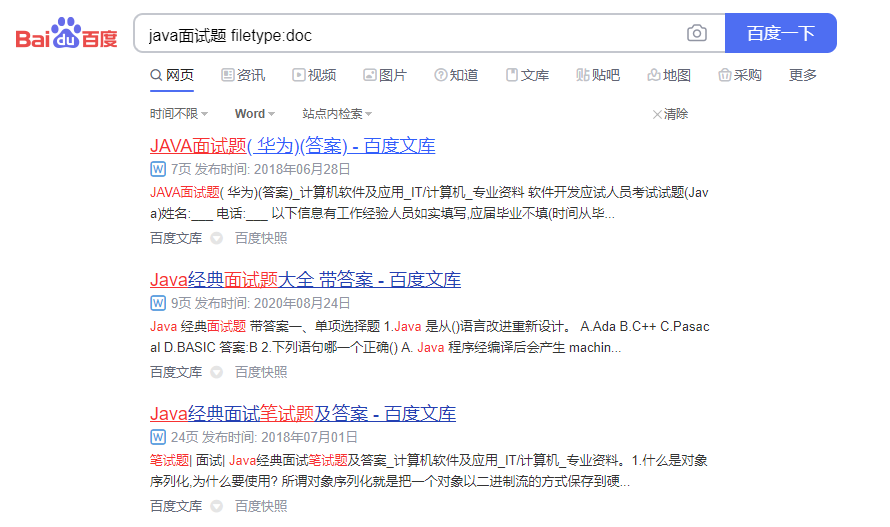Click the snippet starting Java 经典面试题 带答案一
The image size is (890, 527).
click(430, 337)
